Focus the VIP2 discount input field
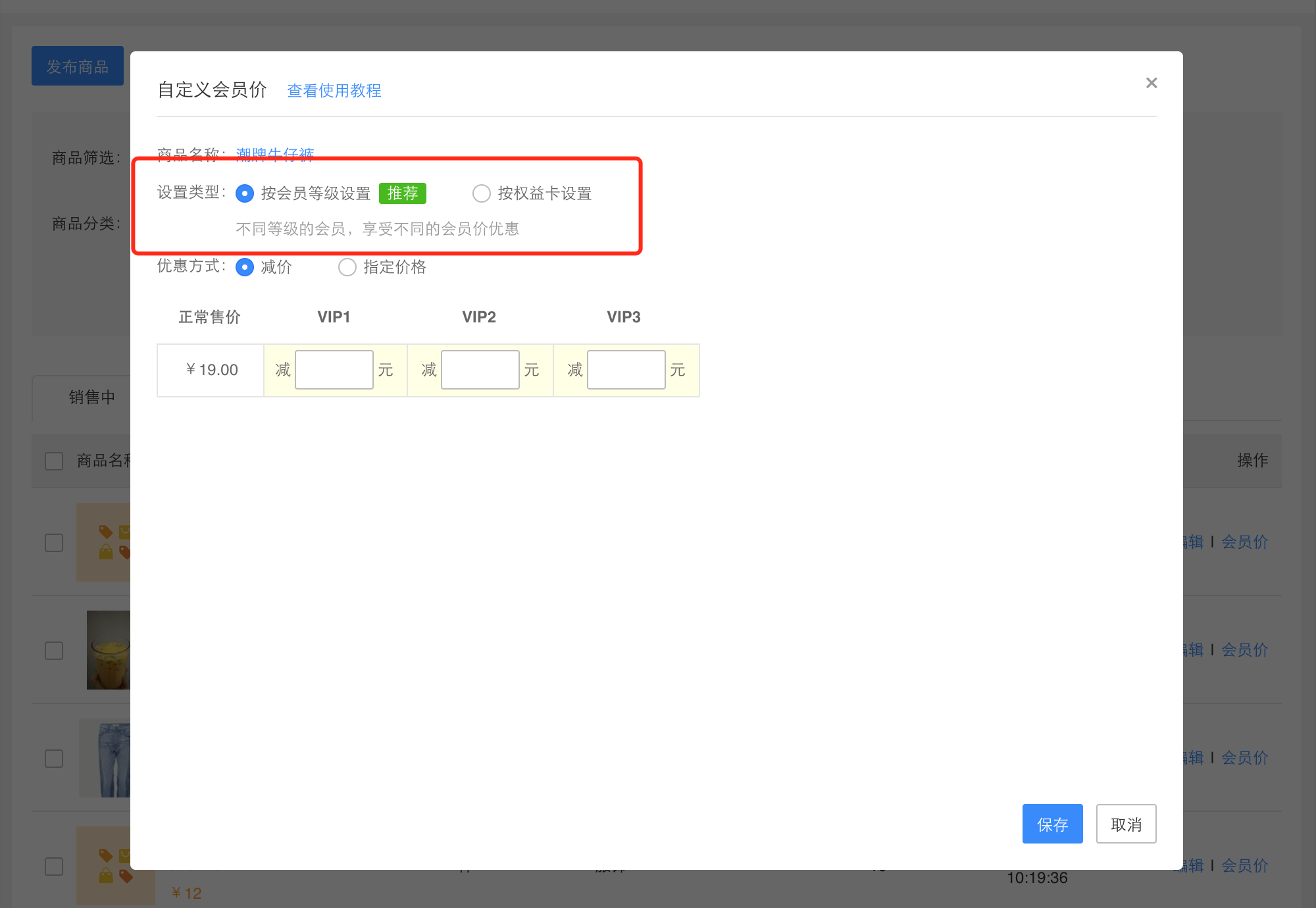The width and height of the screenshot is (1316, 908). click(x=480, y=370)
